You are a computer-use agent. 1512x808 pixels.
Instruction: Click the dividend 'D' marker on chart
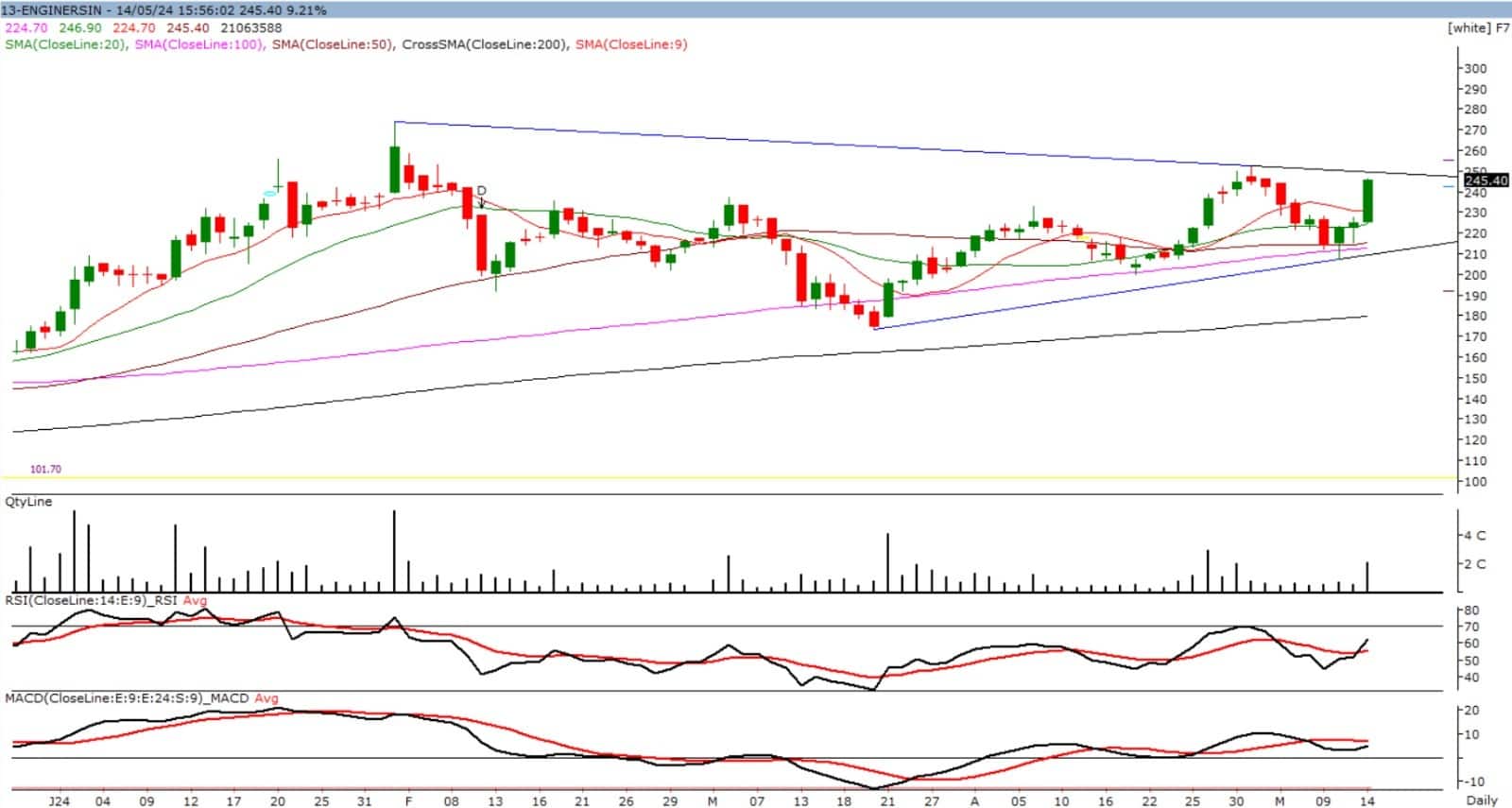pyautogui.click(x=481, y=192)
